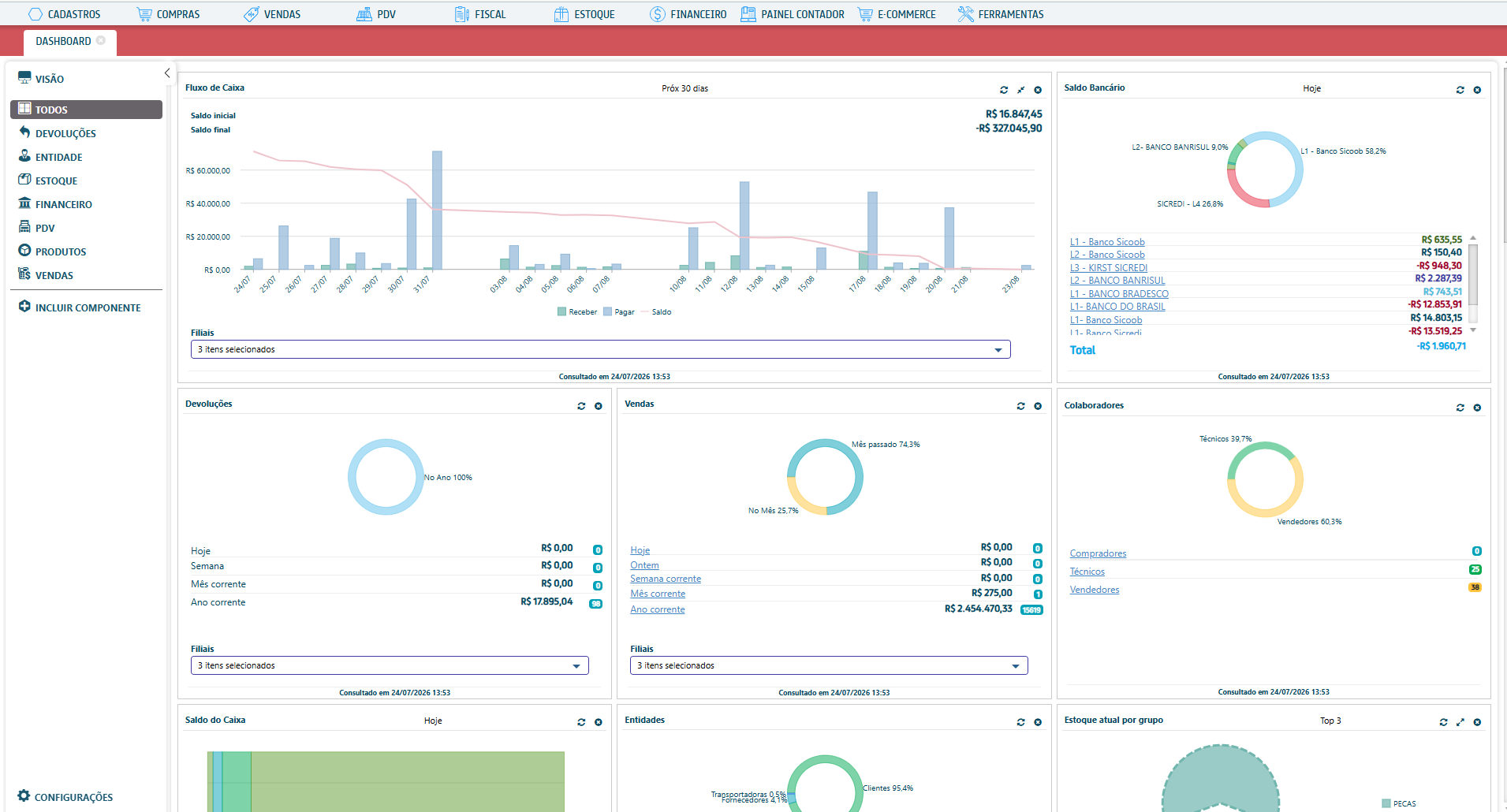Viewport: 1507px width, 812px height.
Task: Open Colaboradores widget settings
Action: point(1477,408)
